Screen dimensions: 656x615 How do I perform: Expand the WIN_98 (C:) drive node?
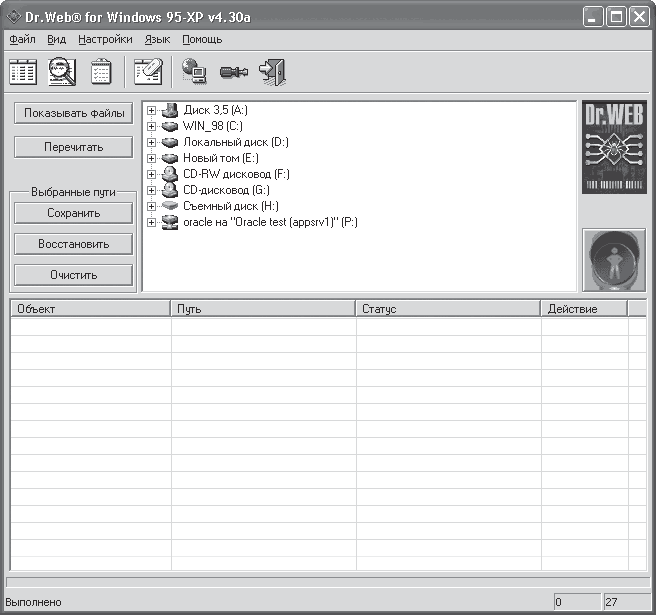pyautogui.click(x=152, y=126)
